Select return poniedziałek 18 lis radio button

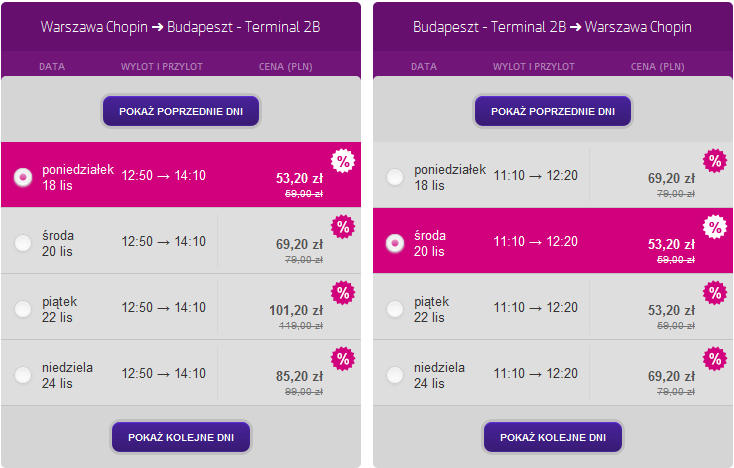pos(395,176)
